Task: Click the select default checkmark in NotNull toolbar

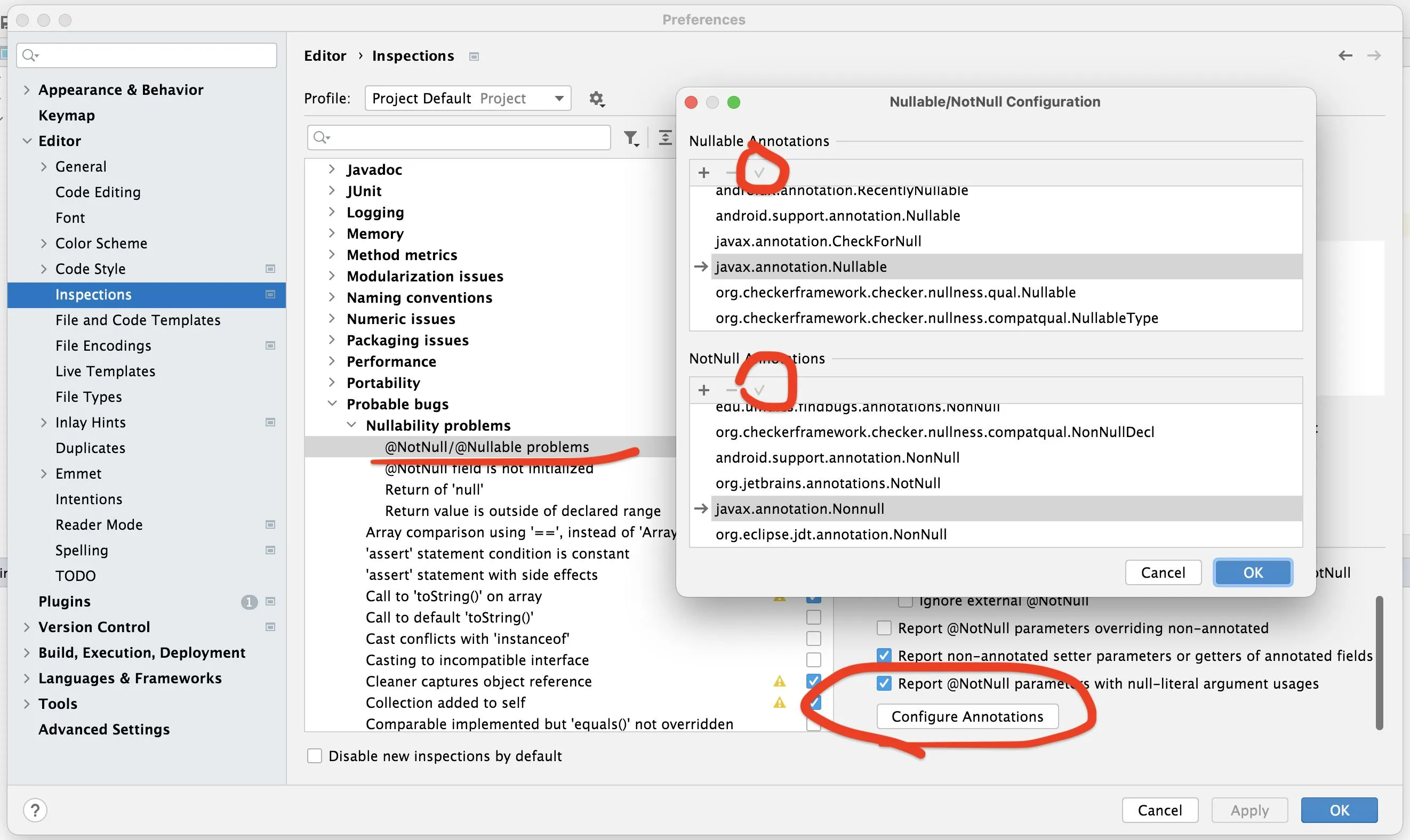Action: pyautogui.click(x=759, y=390)
